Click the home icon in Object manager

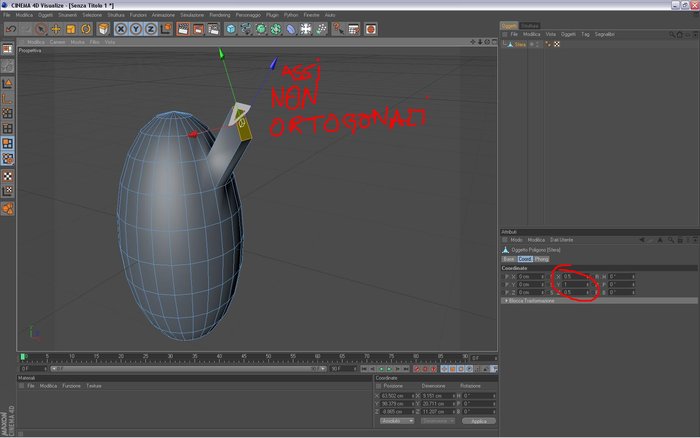[x=680, y=34]
